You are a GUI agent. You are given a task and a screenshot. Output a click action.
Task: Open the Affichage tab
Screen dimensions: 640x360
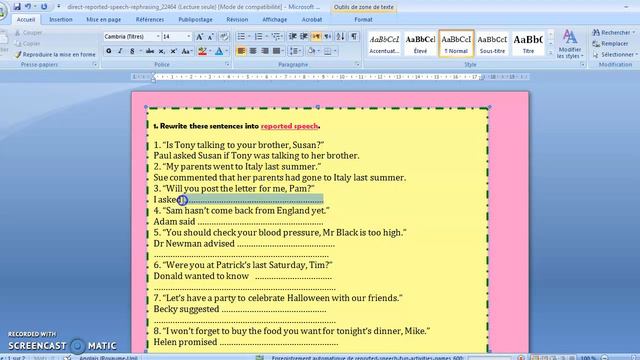click(x=274, y=20)
